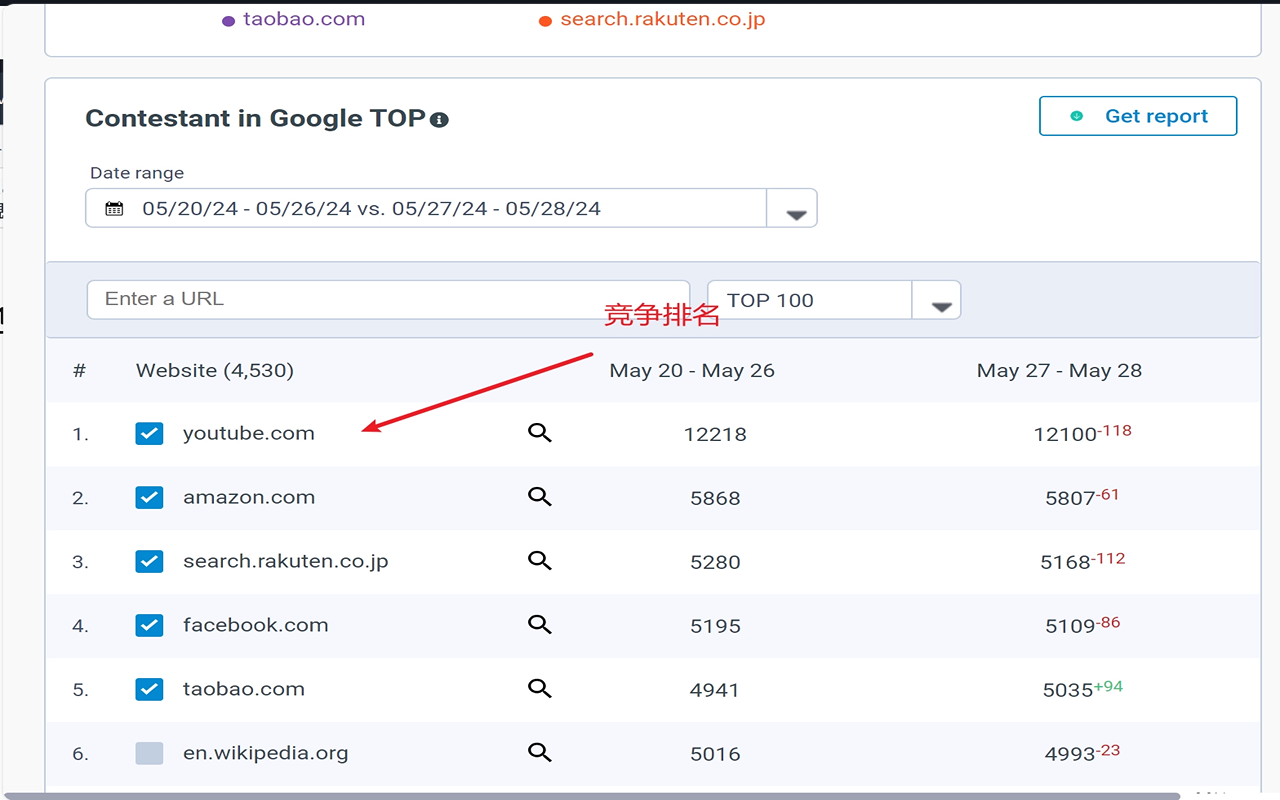Viewport: 1280px width, 800px height.
Task: Uncheck the youtube.com comparison checkbox
Action: pyautogui.click(x=149, y=433)
